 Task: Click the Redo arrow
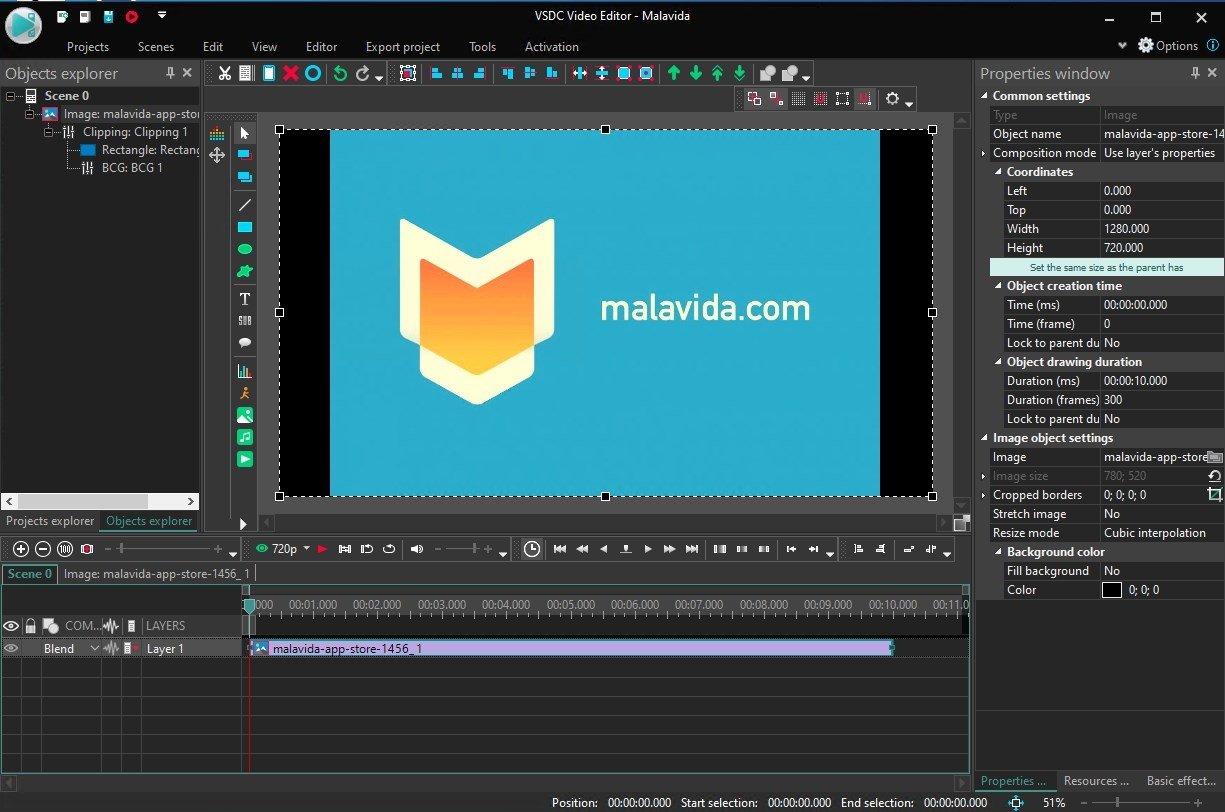pos(363,73)
